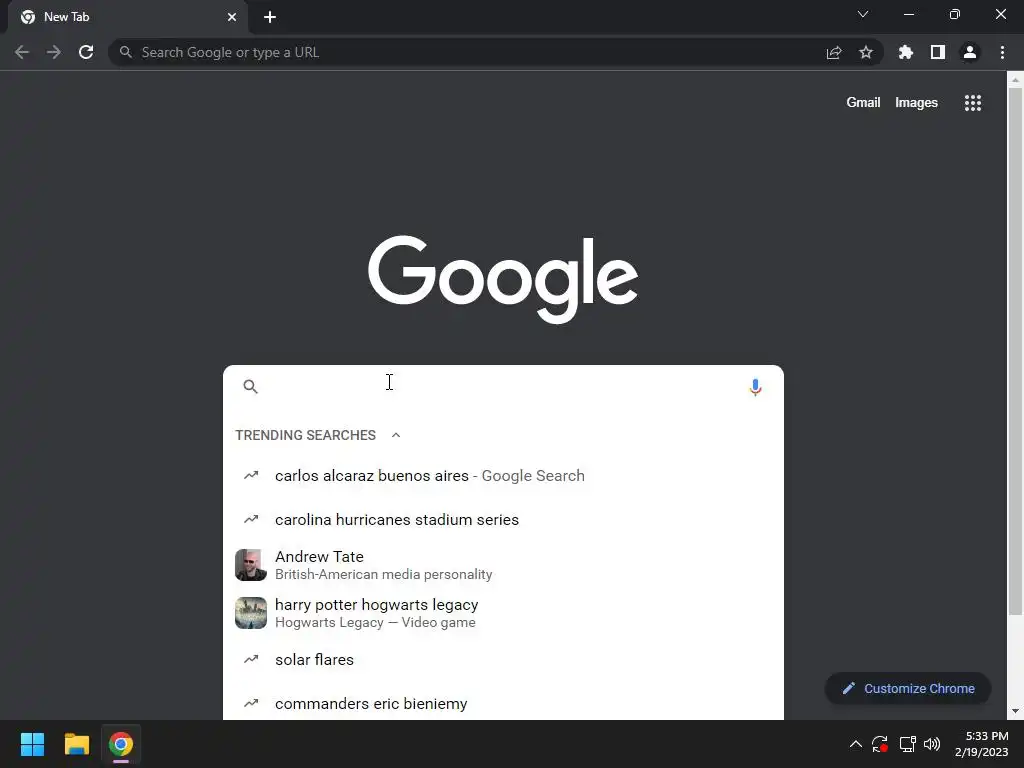
Task: Open a new tab with the plus button
Action: pos(270,17)
